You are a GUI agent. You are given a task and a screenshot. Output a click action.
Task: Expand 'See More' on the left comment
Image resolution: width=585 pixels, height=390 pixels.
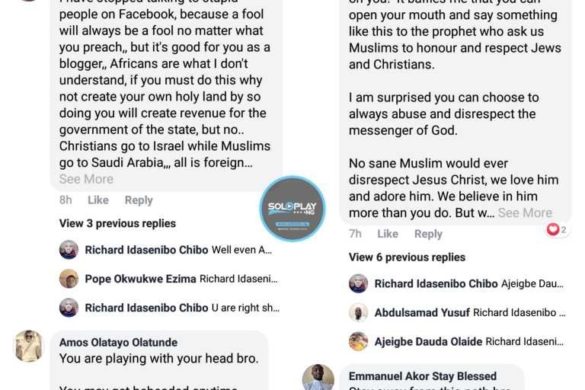click(86, 179)
